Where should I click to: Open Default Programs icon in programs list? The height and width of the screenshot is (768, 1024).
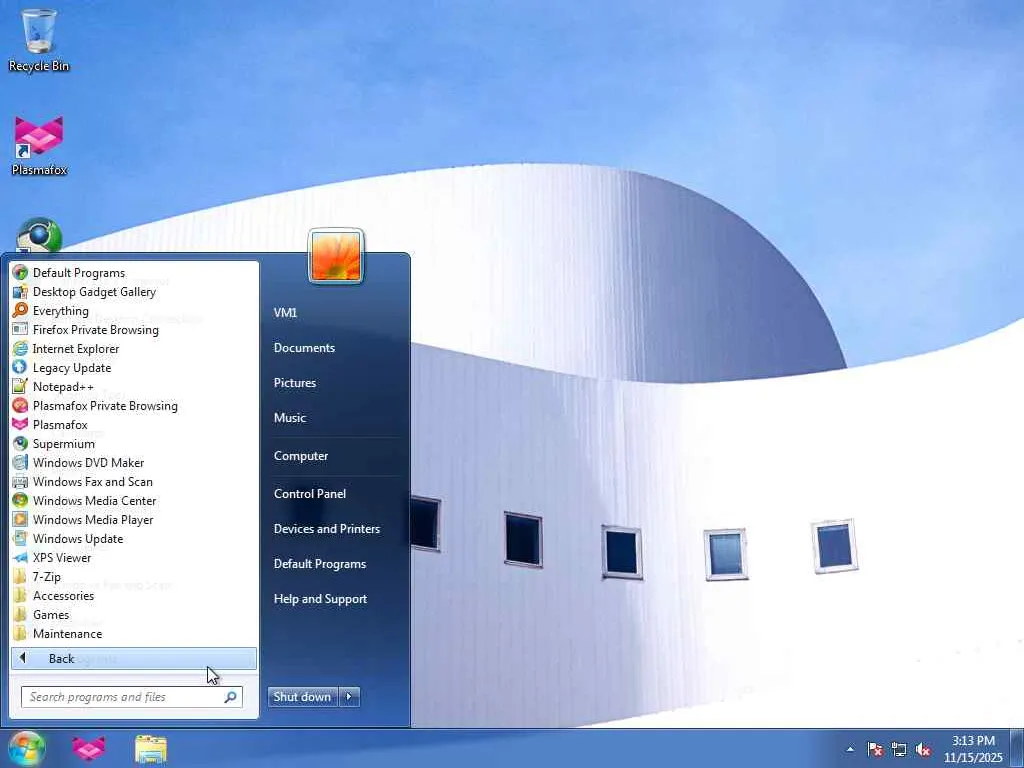click(x=20, y=272)
